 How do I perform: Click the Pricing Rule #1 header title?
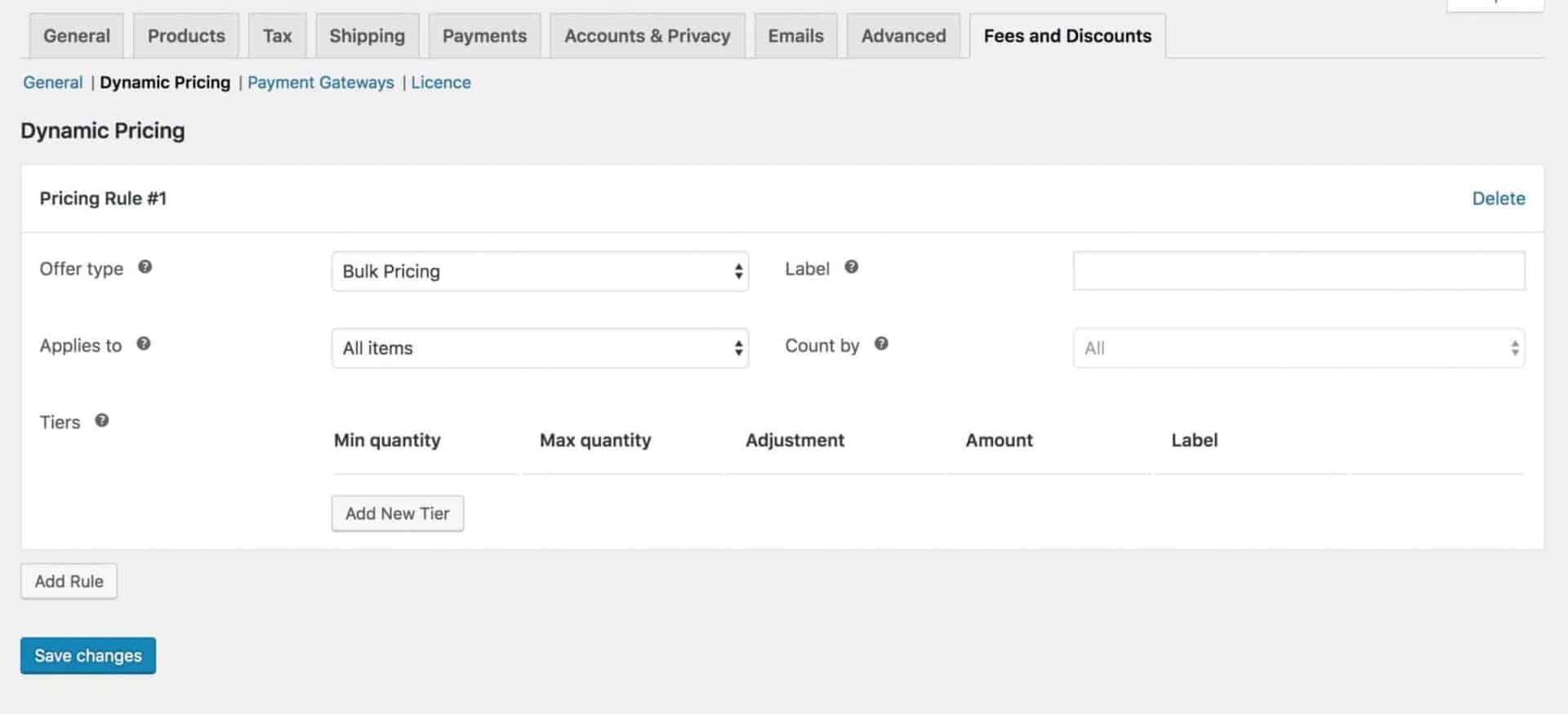pyautogui.click(x=103, y=199)
